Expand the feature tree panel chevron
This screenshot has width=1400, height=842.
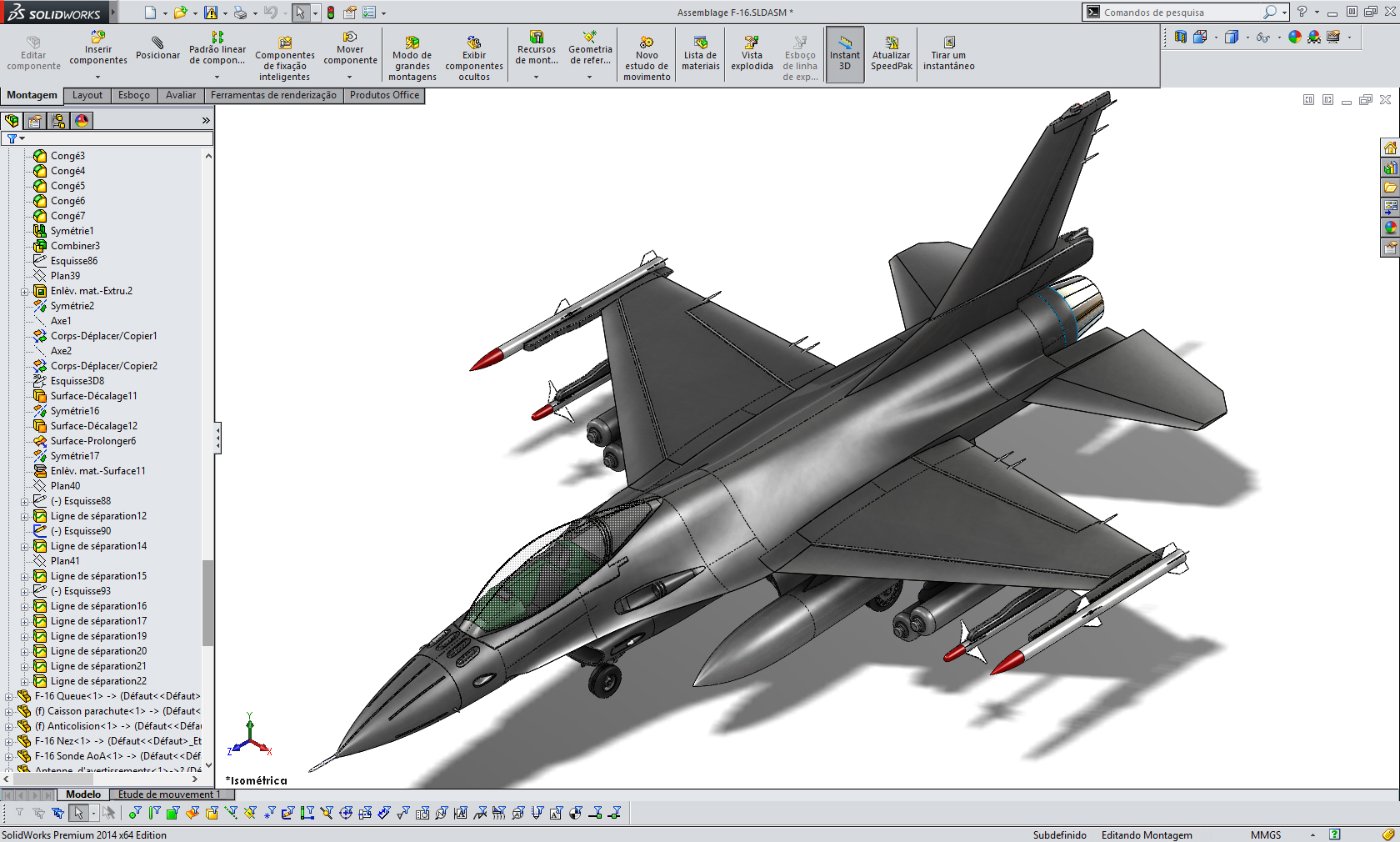click(x=206, y=121)
